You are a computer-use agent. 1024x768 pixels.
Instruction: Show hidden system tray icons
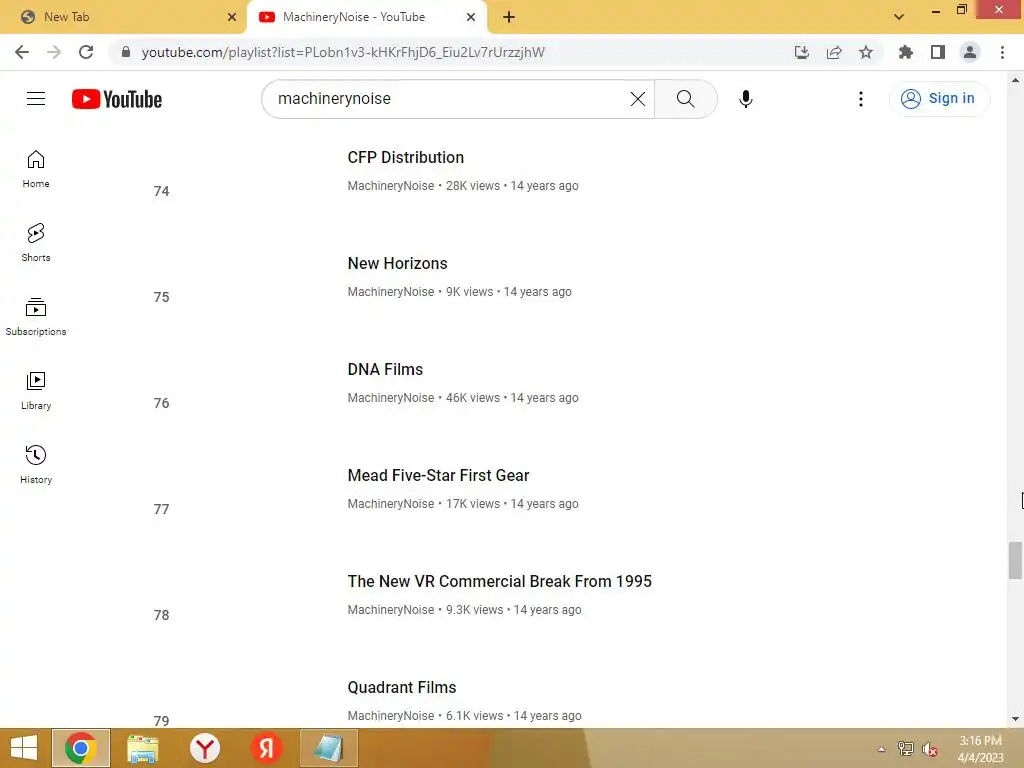tap(881, 749)
